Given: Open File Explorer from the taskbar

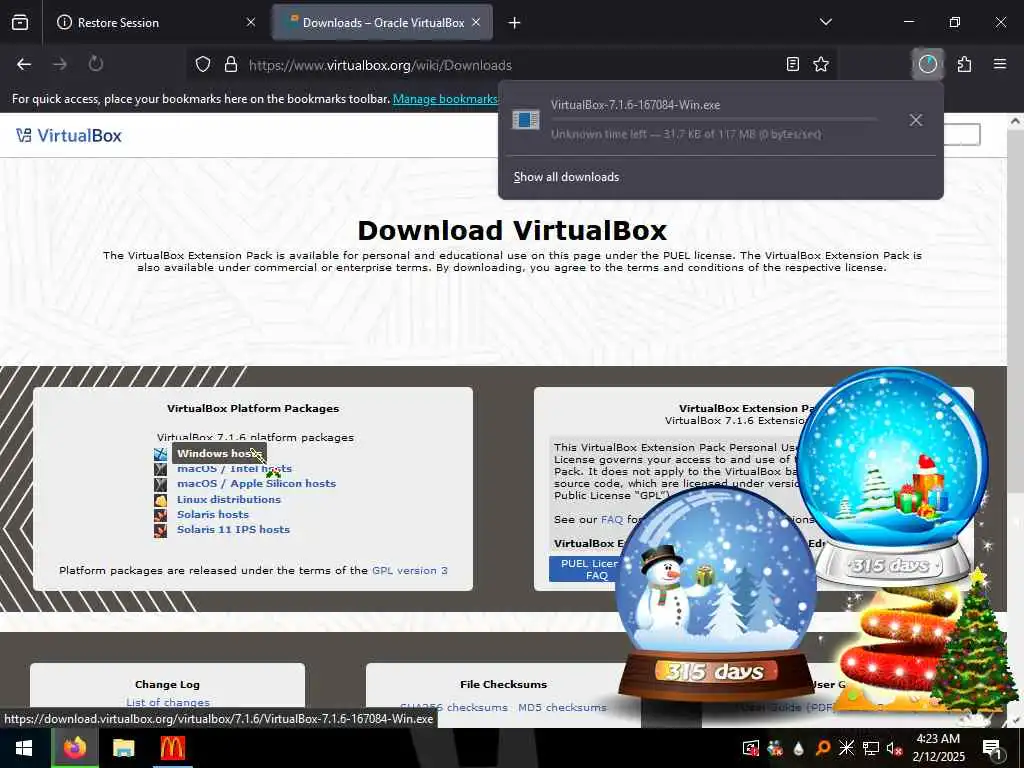Looking at the screenshot, I should [123, 748].
